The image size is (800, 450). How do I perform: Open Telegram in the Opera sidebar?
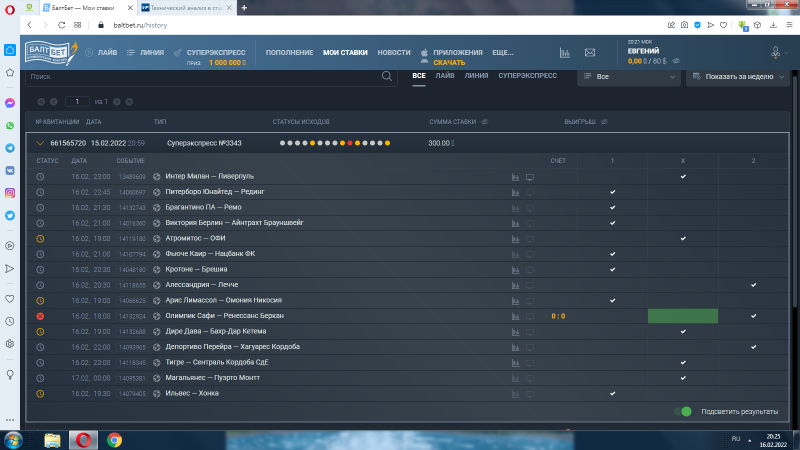click(x=9, y=147)
